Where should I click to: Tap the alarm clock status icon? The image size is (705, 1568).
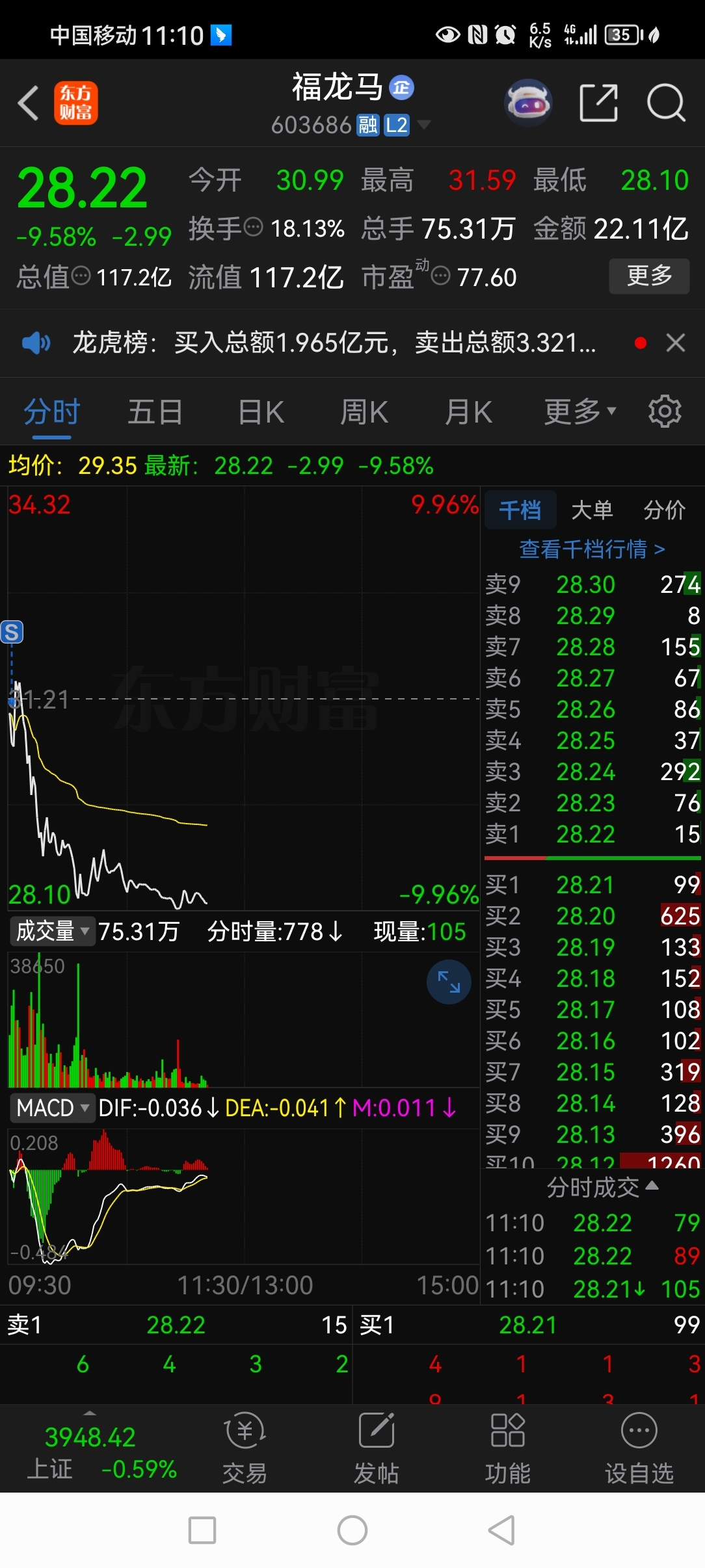tap(505, 34)
